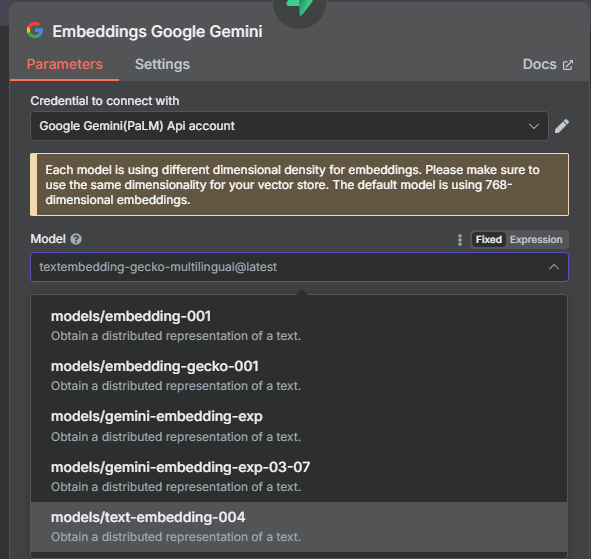Click the Model search input field
The height and width of the screenshot is (559, 591).
tap(290, 267)
